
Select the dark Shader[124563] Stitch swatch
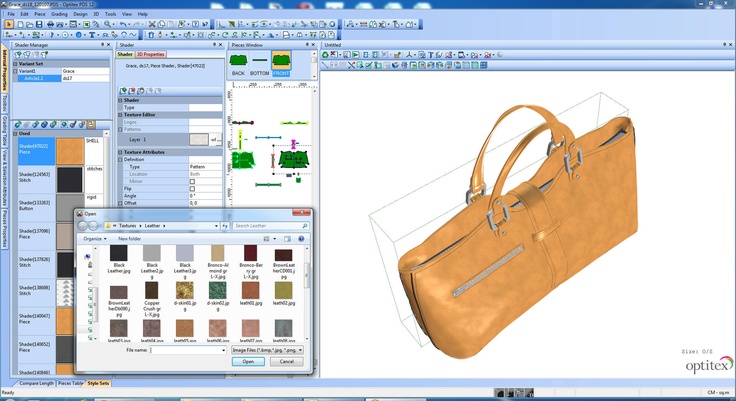70,179
